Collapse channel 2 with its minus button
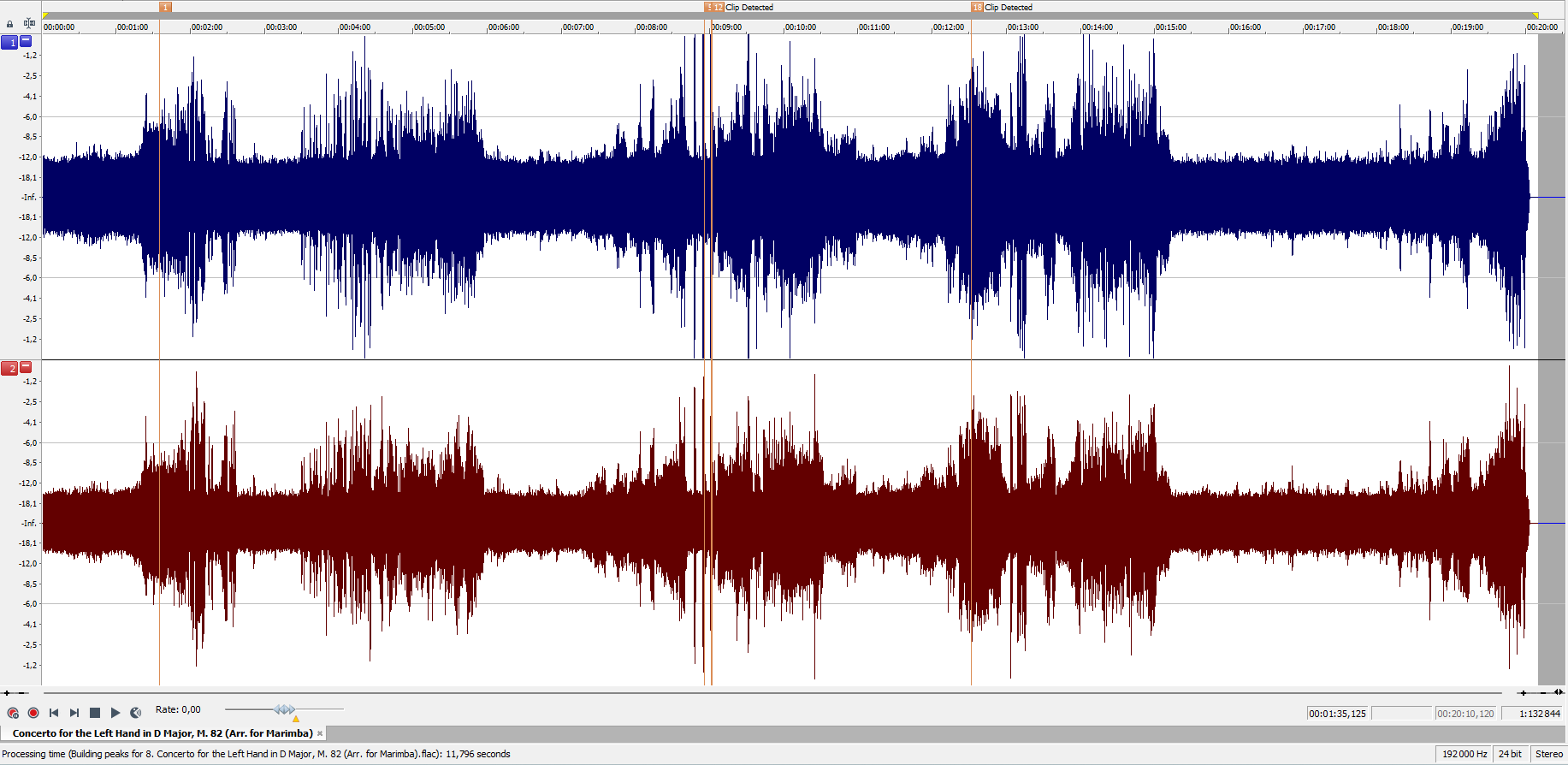Screen dimensions: 1568x765 (x=26, y=367)
